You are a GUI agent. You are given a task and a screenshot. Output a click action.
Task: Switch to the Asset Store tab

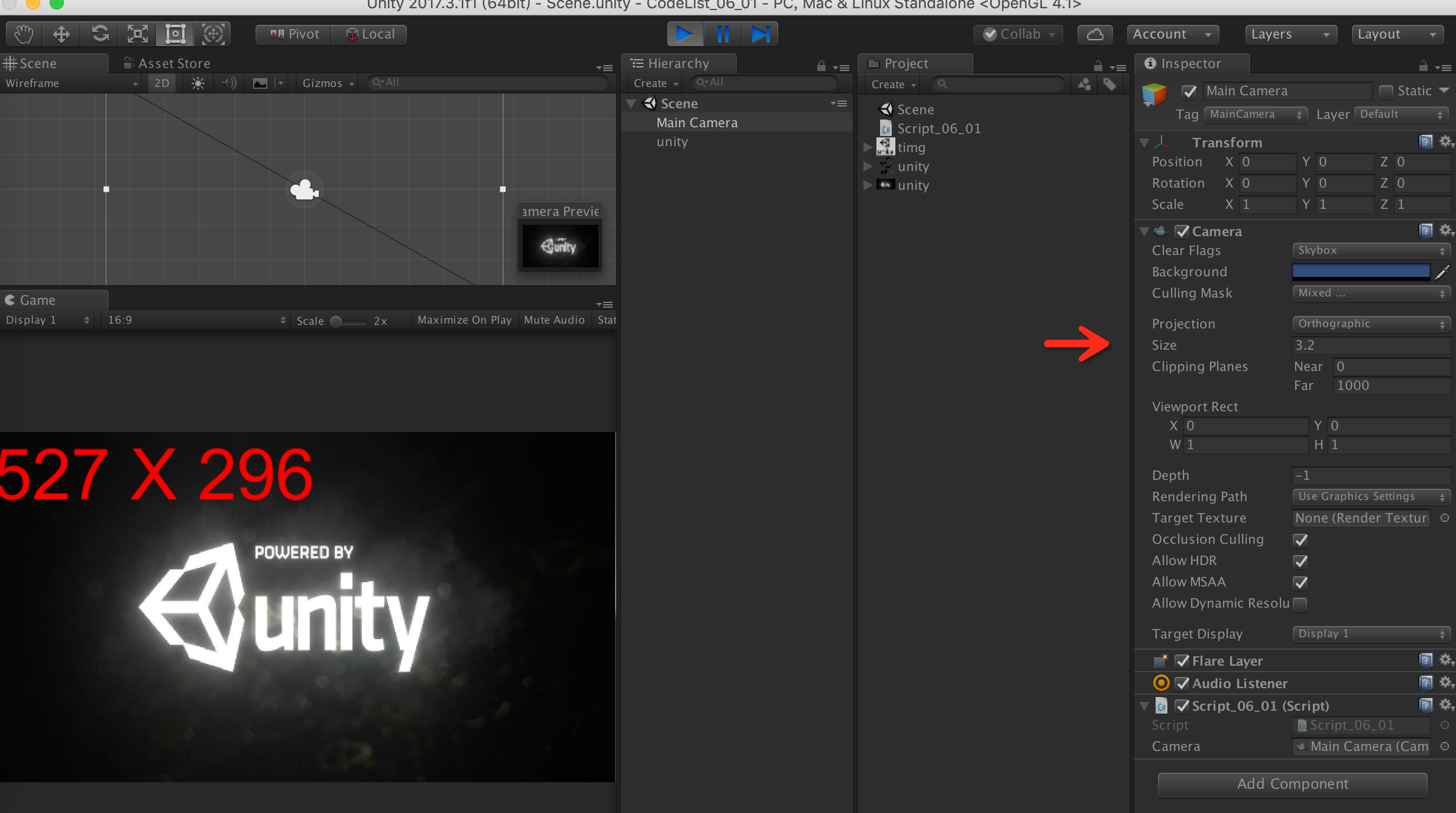(167, 63)
